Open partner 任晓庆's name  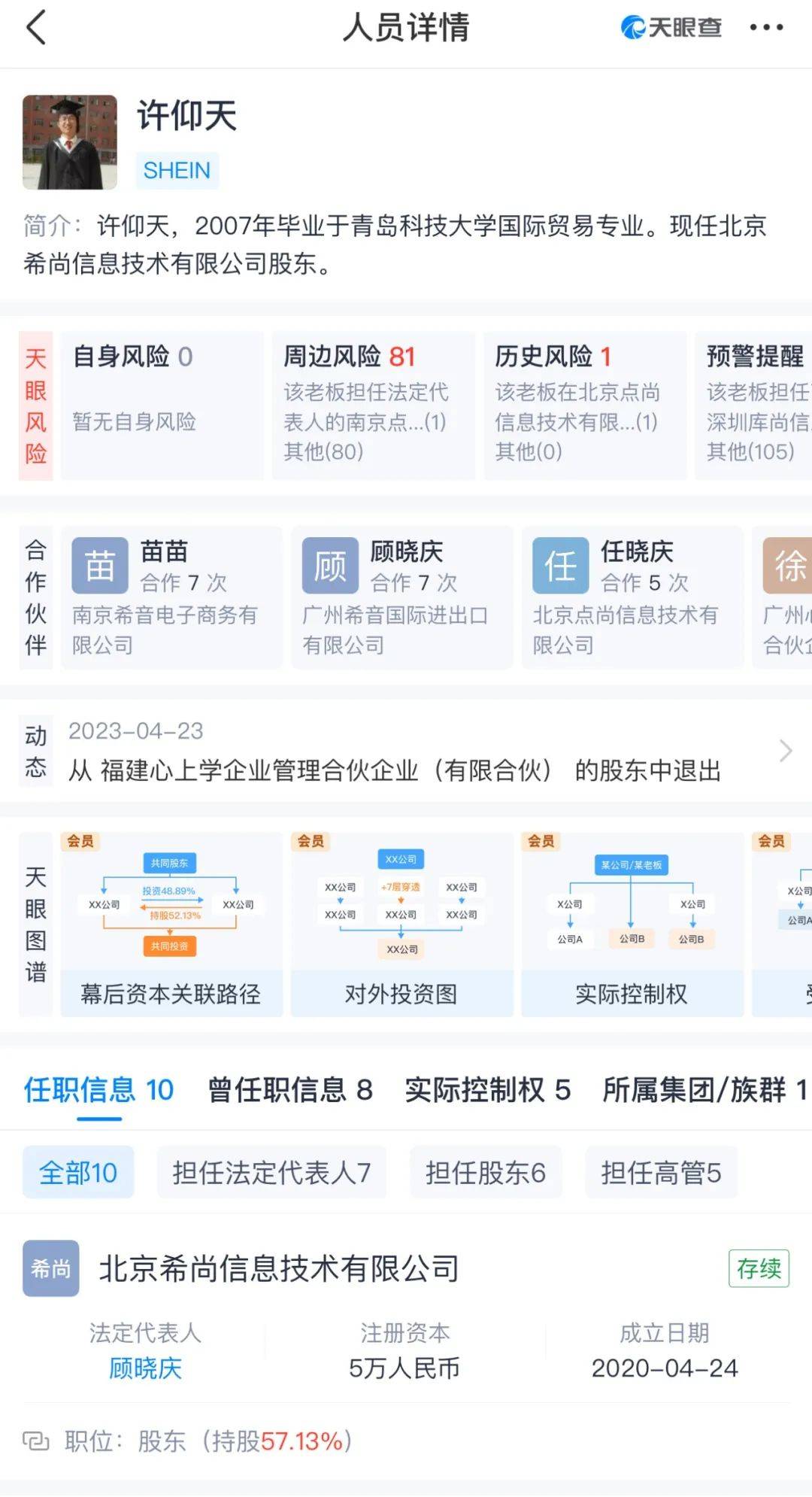coord(637,551)
